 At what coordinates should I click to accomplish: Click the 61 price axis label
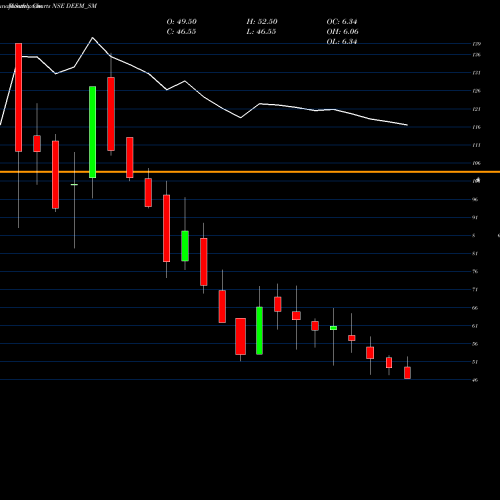coord(475,326)
